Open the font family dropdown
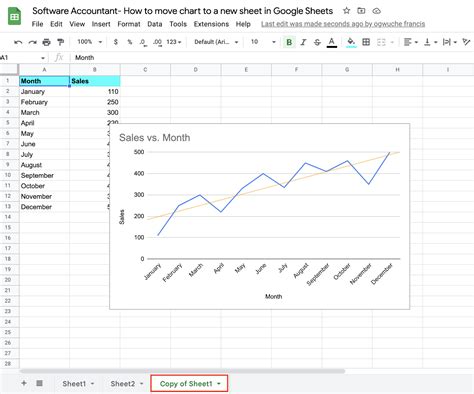Screen dimensions: 474x394 216,42
